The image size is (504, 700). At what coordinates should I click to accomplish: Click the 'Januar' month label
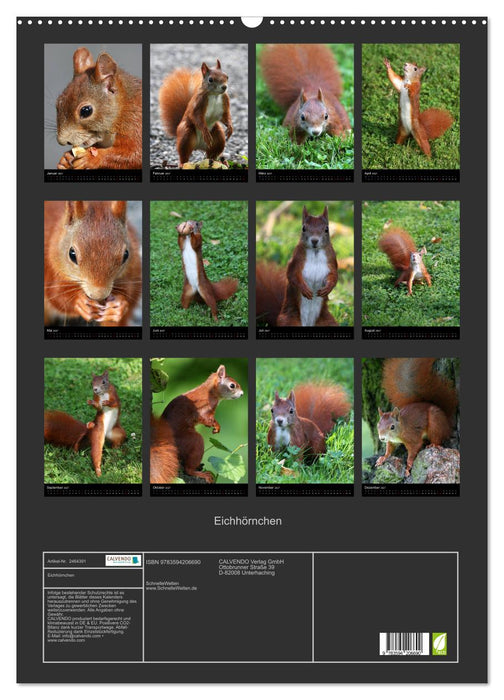point(52,173)
